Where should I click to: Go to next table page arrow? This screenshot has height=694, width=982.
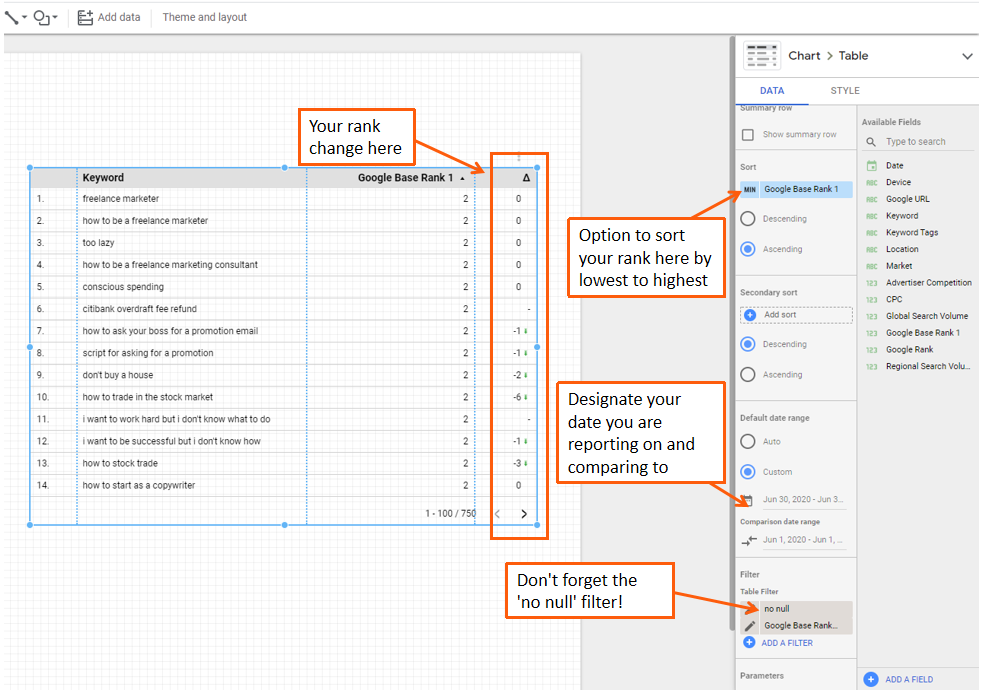[524, 513]
